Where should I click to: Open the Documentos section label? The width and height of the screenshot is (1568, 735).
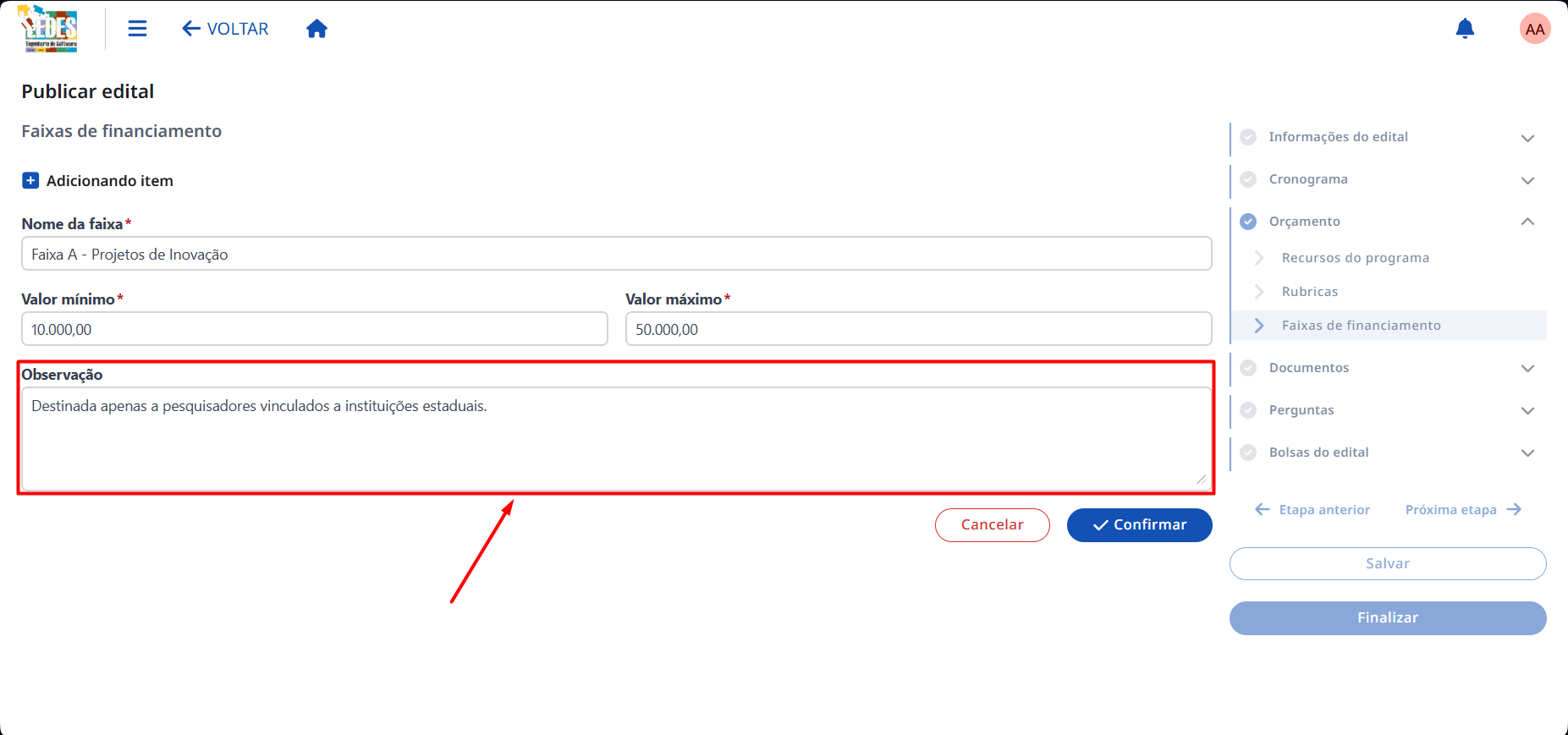pyautogui.click(x=1309, y=368)
